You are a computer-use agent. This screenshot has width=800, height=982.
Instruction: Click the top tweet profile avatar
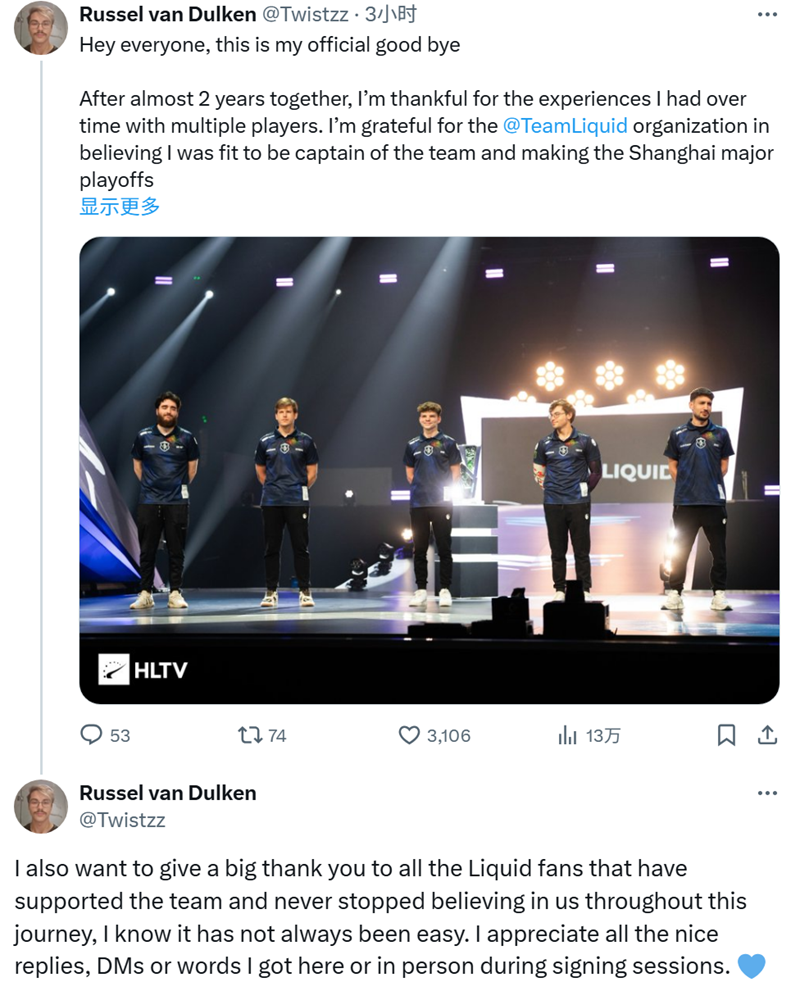(x=40, y=28)
